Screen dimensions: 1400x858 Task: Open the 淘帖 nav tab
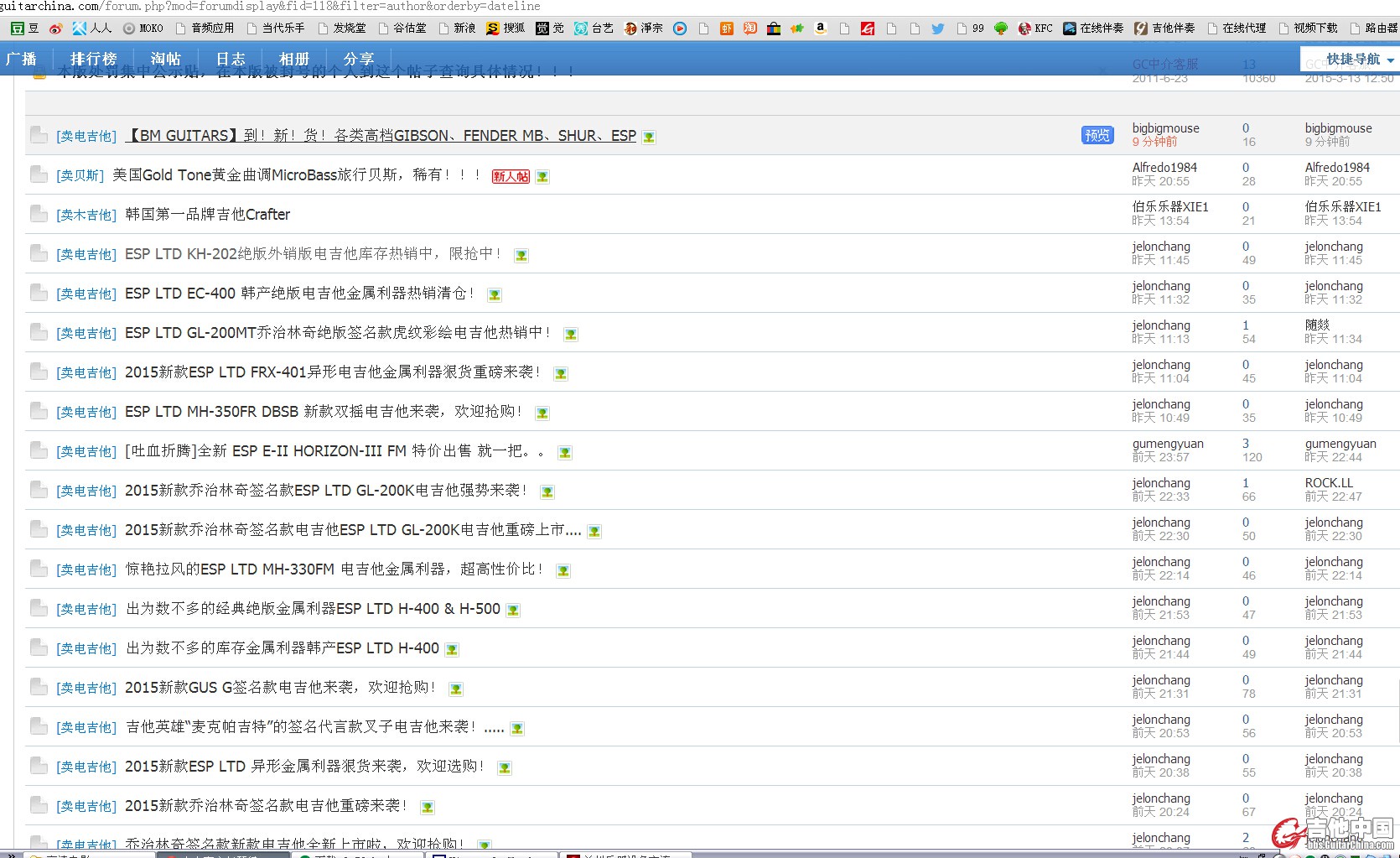click(166, 59)
